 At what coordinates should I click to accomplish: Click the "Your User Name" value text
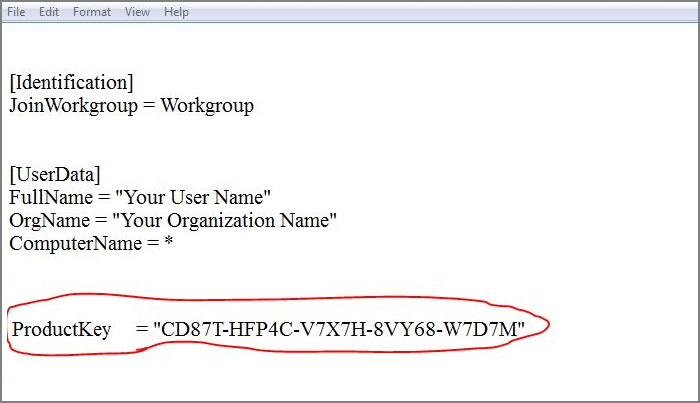point(192,197)
